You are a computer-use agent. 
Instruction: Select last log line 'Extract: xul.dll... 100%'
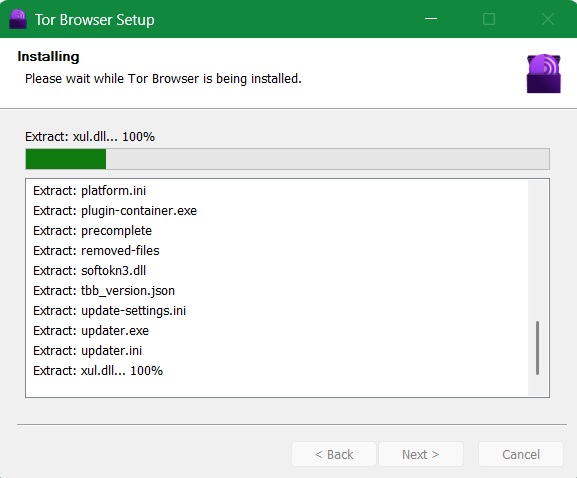coord(98,371)
